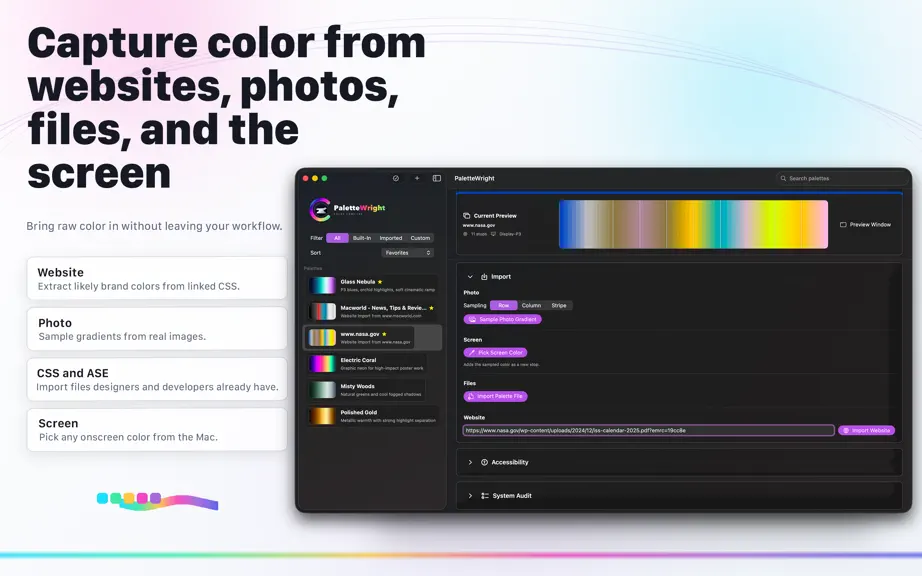Viewport: 922px width, 576px height.
Task: Toggle favorite star on Glass Nebula
Action: [x=380, y=282]
